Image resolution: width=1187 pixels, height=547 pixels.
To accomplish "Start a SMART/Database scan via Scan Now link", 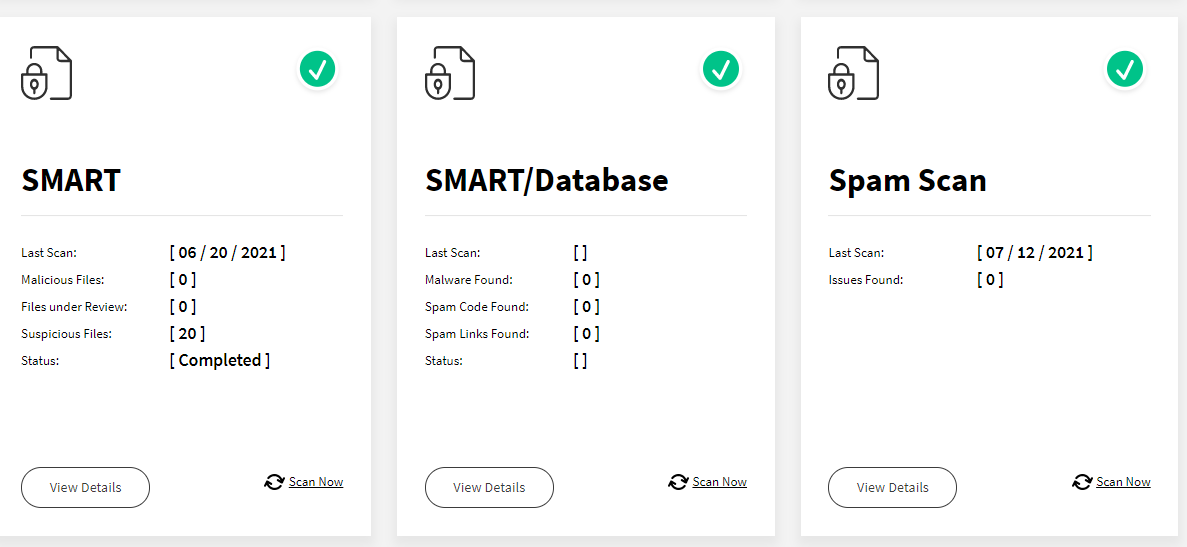I will point(719,482).
